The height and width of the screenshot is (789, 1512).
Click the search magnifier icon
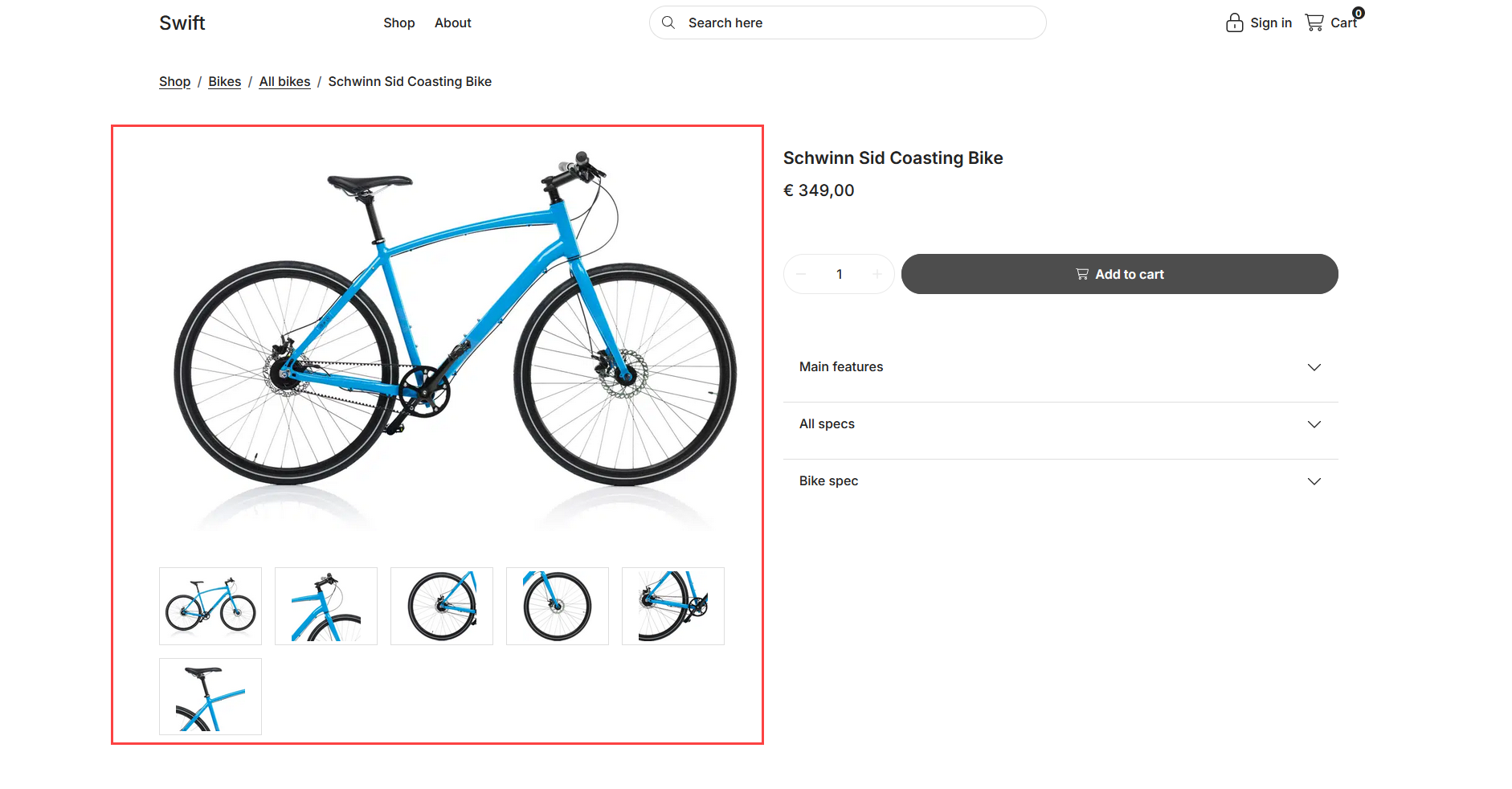click(x=668, y=22)
